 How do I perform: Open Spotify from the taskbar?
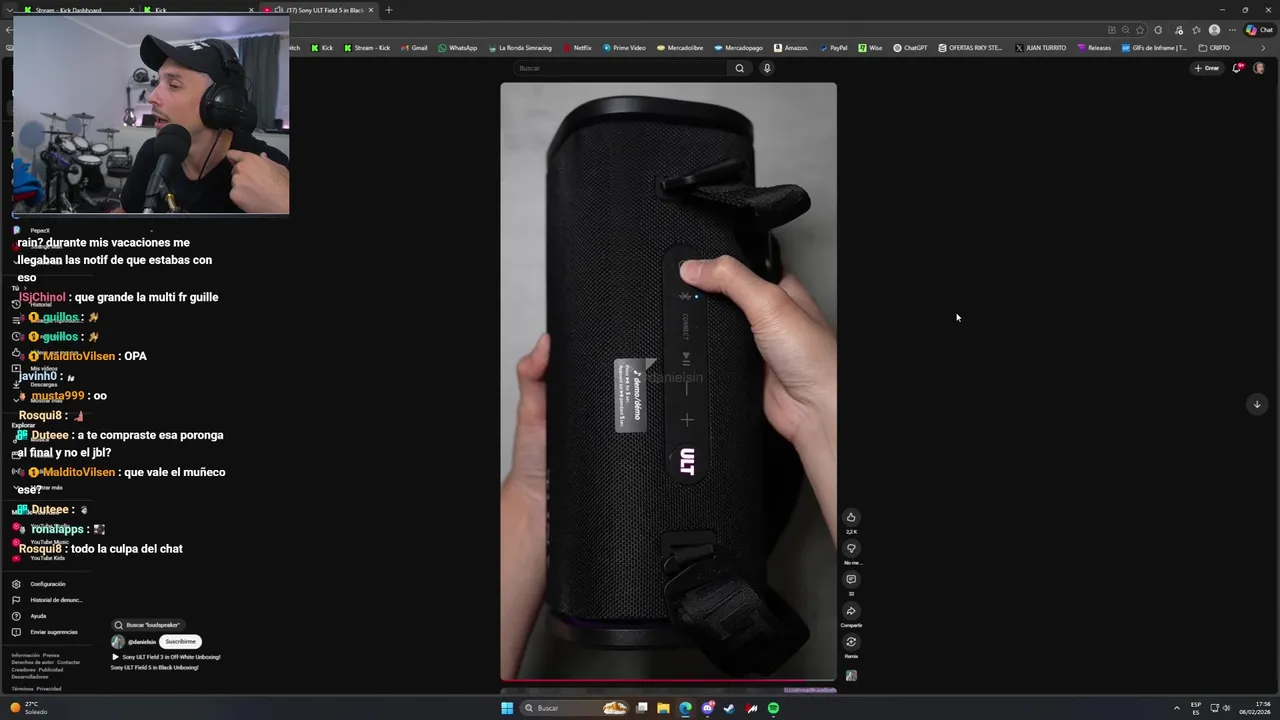tap(773, 708)
